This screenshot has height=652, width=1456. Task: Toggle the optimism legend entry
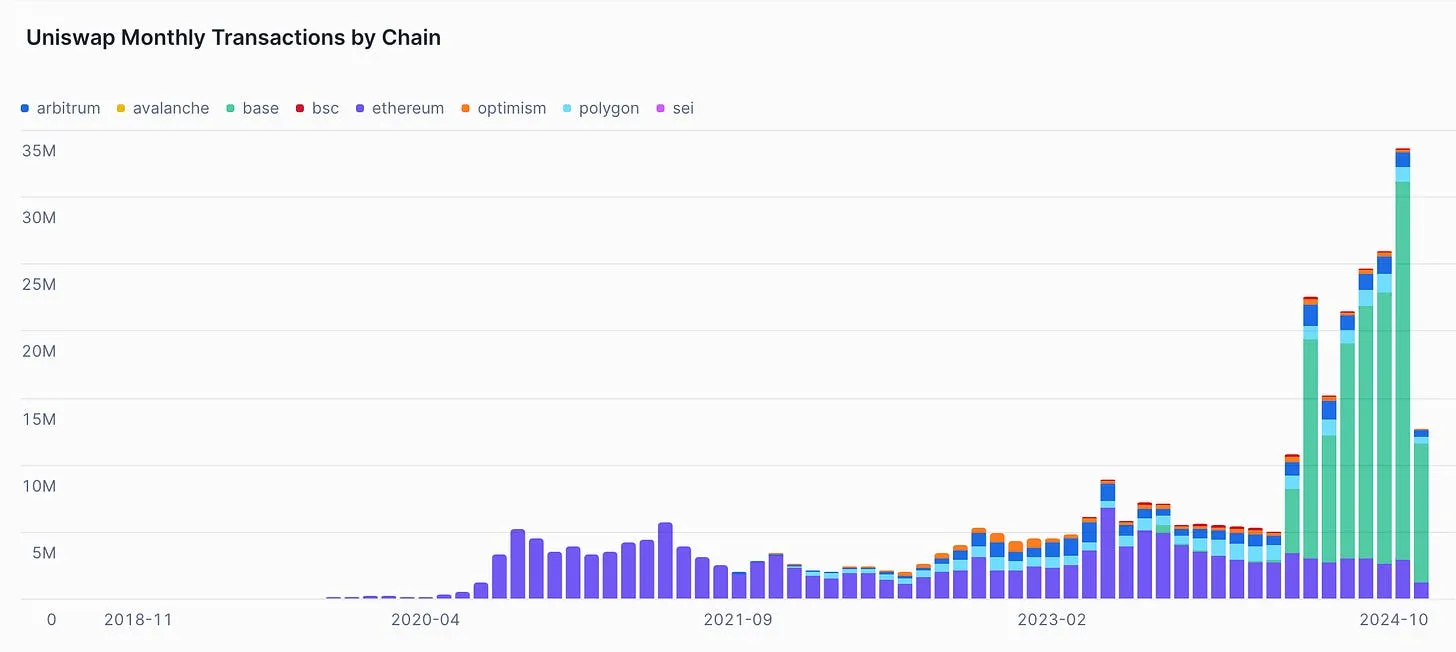[x=503, y=108]
